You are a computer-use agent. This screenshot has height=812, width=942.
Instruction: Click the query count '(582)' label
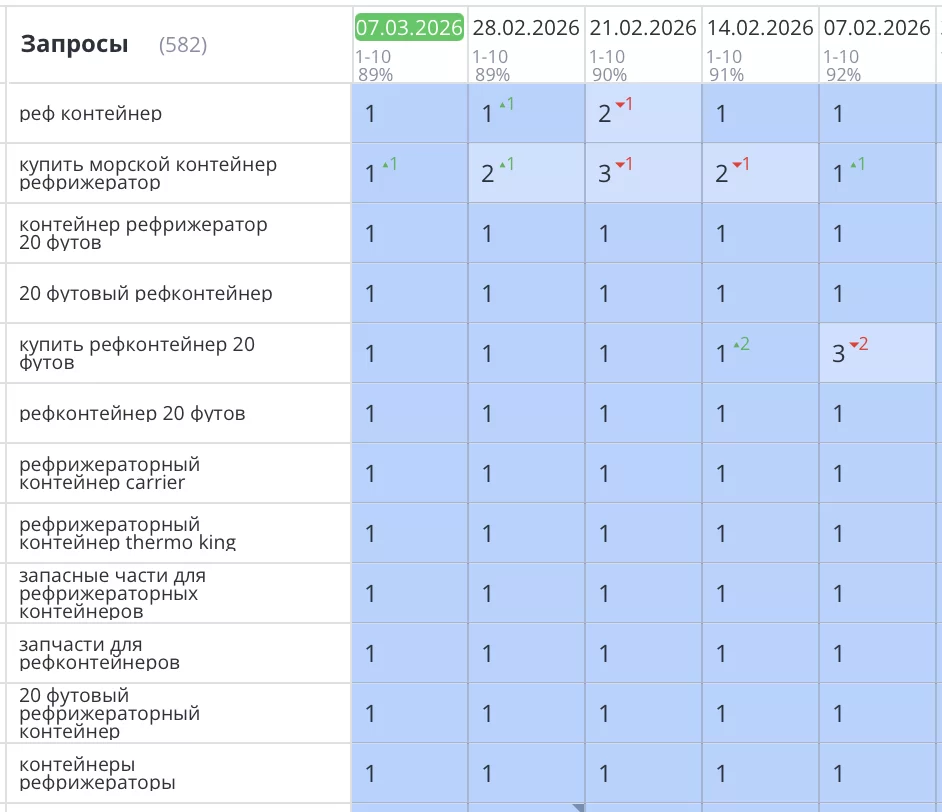(x=183, y=45)
